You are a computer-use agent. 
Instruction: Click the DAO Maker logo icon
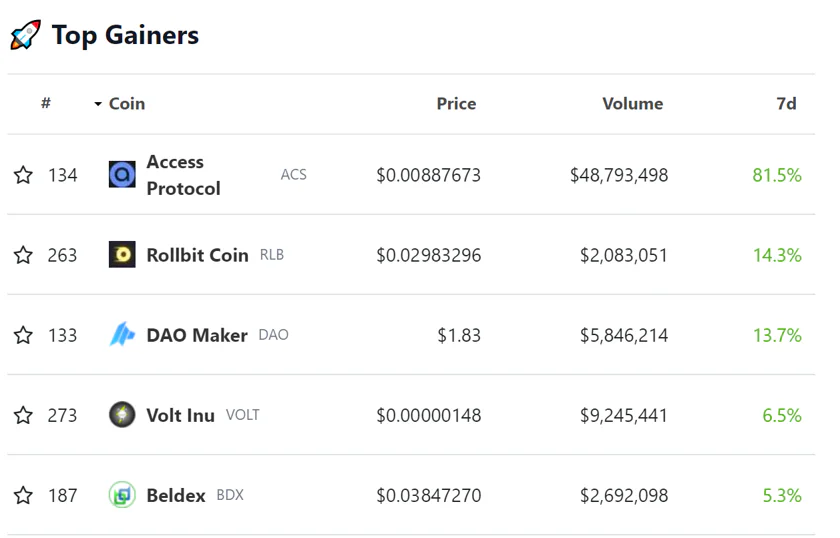click(x=122, y=334)
